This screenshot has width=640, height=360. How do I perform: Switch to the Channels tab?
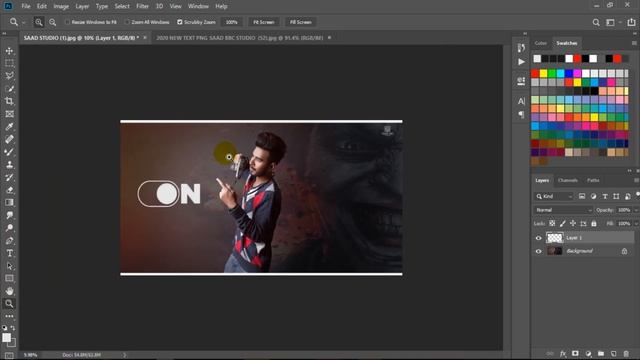[x=567, y=180]
